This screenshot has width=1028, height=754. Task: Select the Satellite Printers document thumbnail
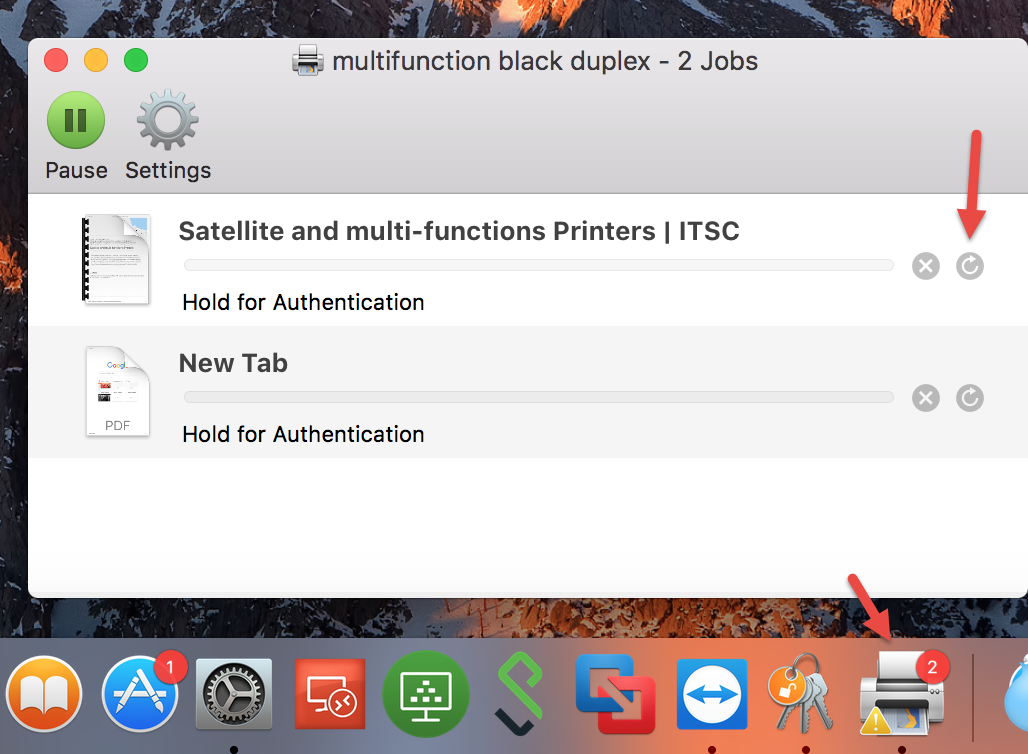(x=116, y=259)
